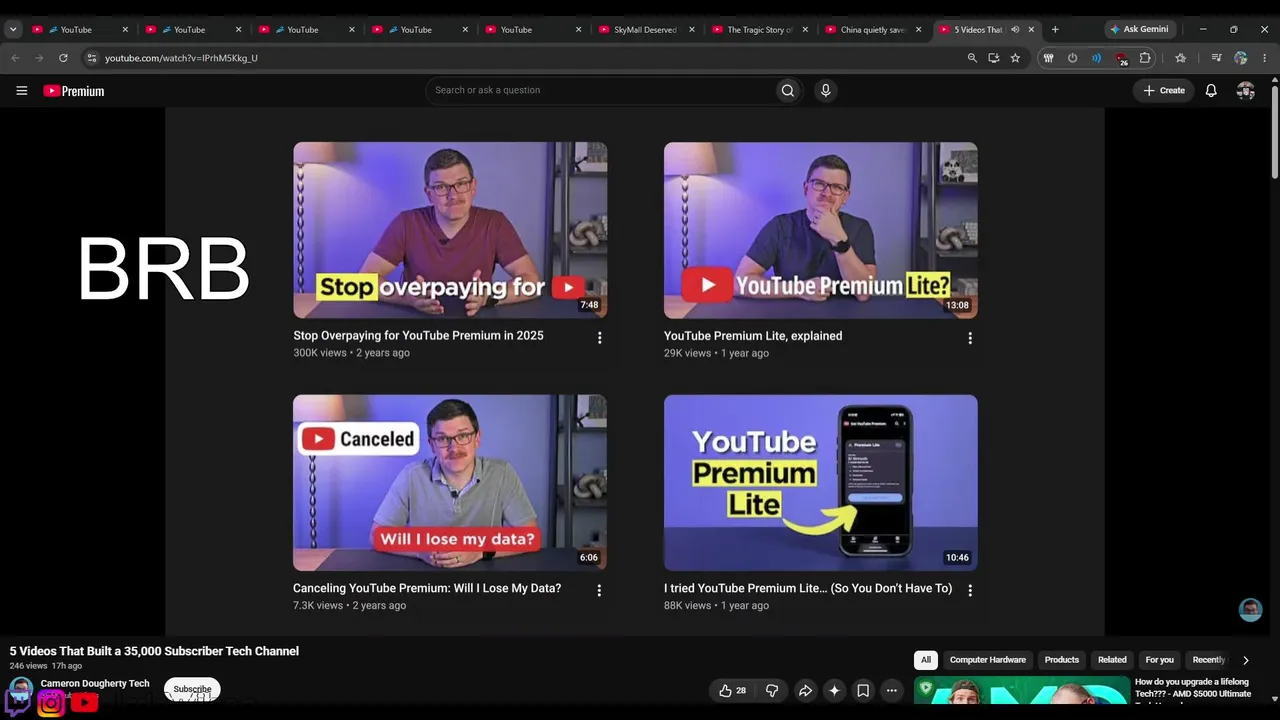The width and height of the screenshot is (1280, 720).
Task: Open Chrome zoom magnifier in address bar
Action: pos(972,58)
